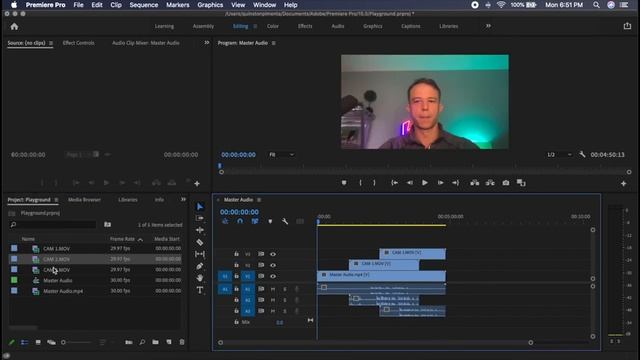Click the Extract button in Program Monitor

(x=490, y=183)
